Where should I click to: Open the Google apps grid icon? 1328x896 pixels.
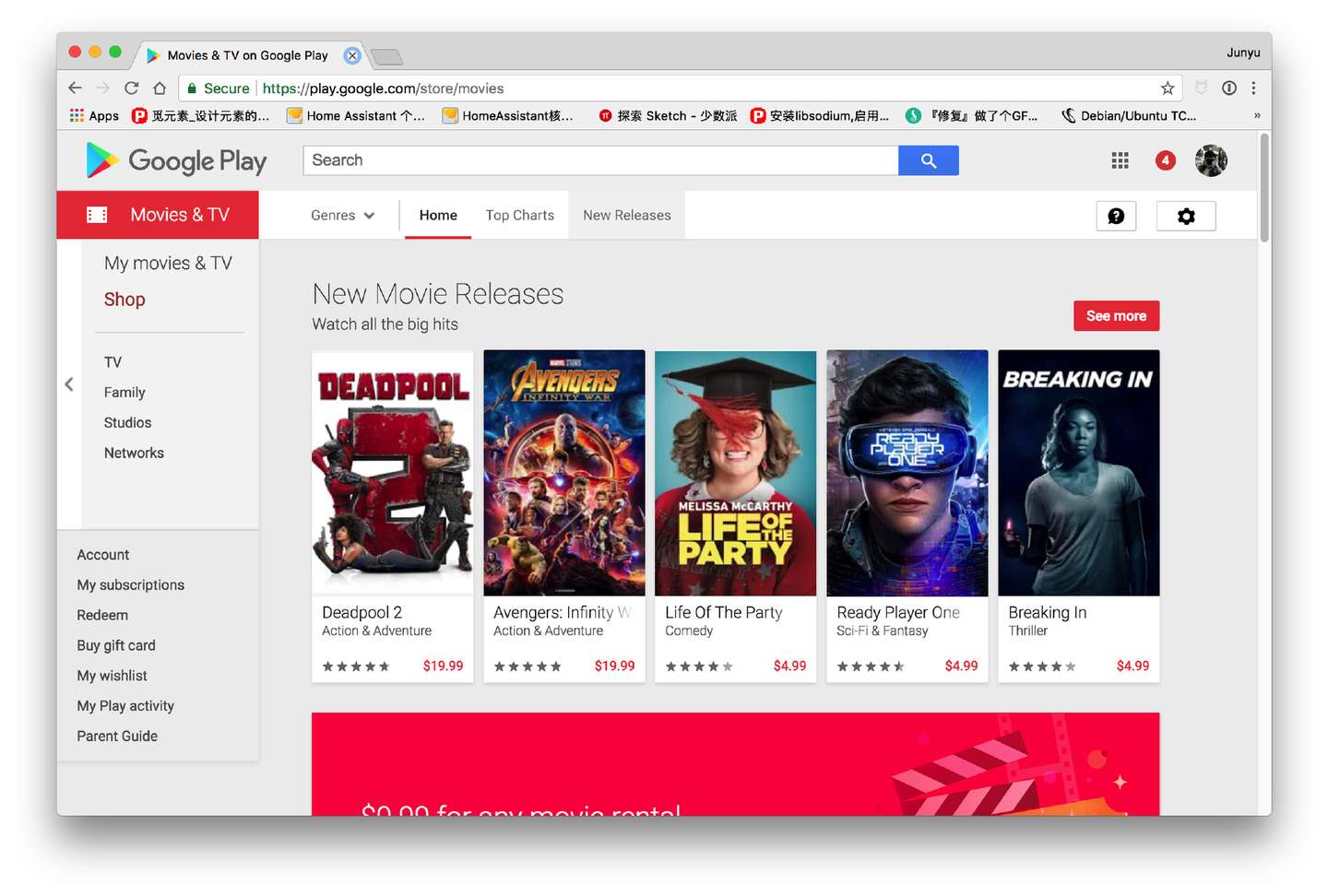point(1120,160)
